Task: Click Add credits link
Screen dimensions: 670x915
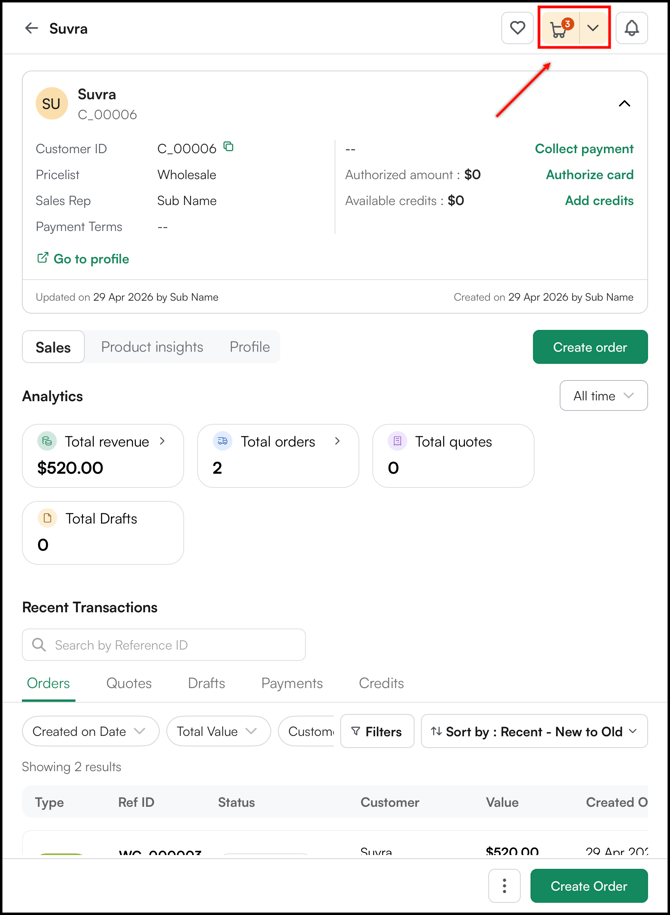Action: (599, 201)
